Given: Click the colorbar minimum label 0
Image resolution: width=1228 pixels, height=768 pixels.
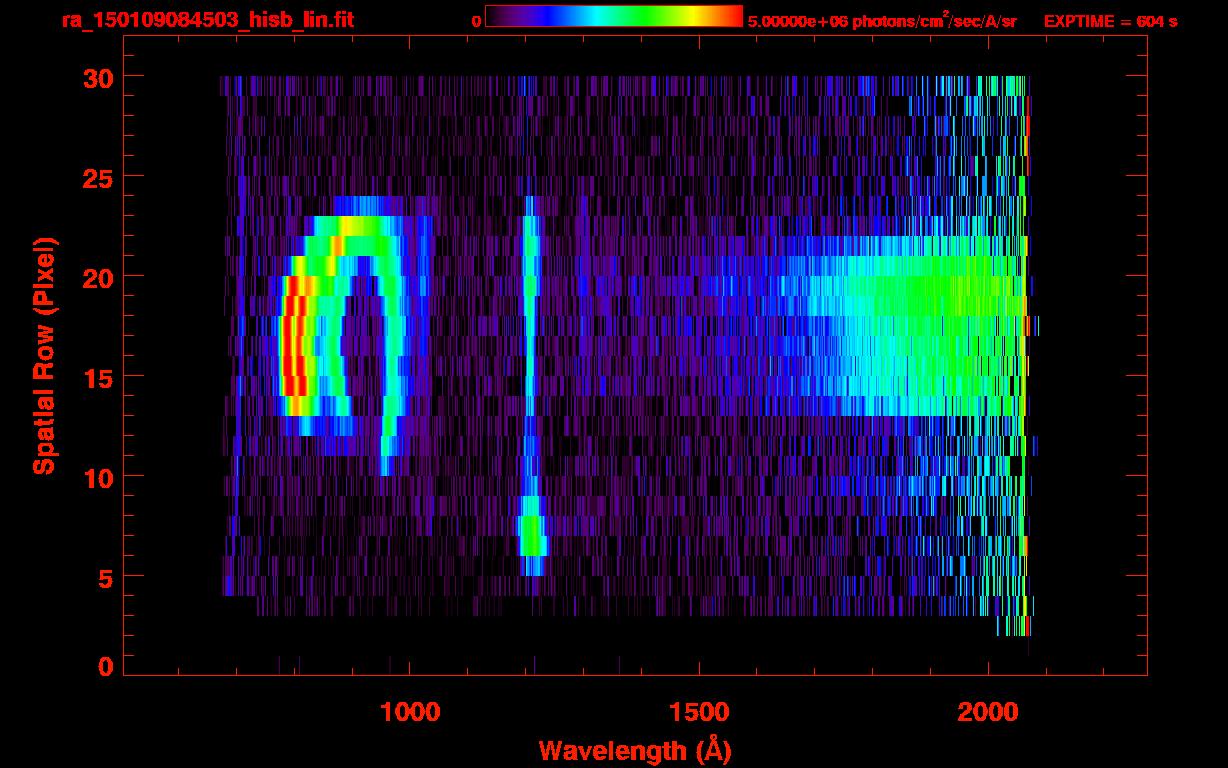Looking at the screenshot, I should (x=476, y=21).
